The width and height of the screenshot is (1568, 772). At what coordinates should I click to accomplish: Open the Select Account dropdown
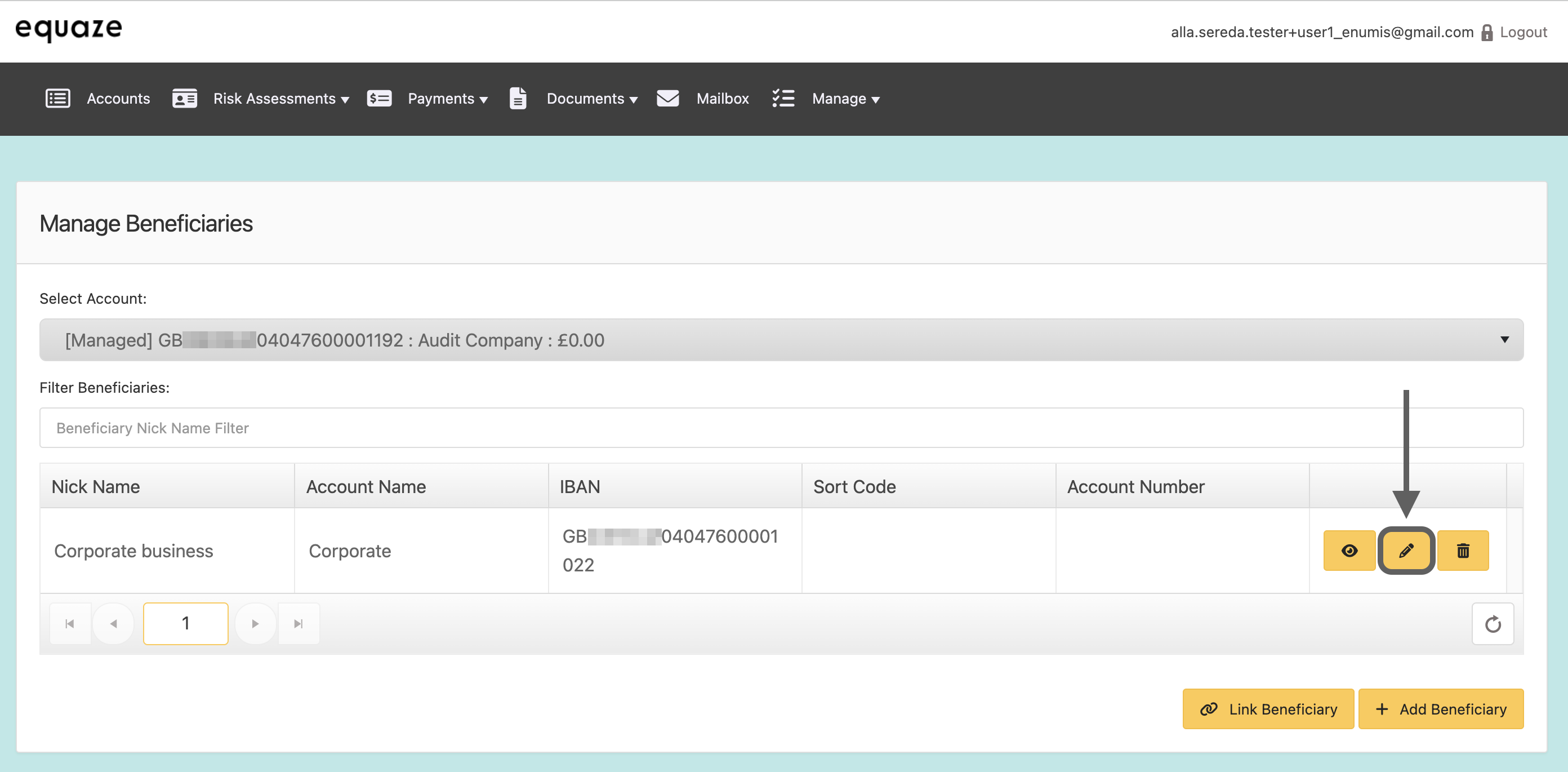[781, 340]
